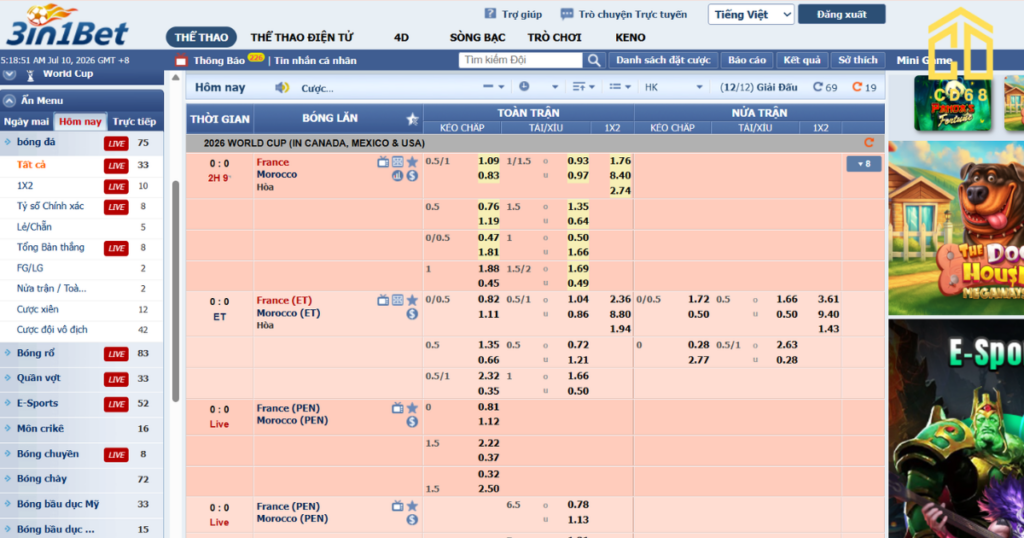Toggle favorites star in BÓNG LĂN header

[412, 119]
